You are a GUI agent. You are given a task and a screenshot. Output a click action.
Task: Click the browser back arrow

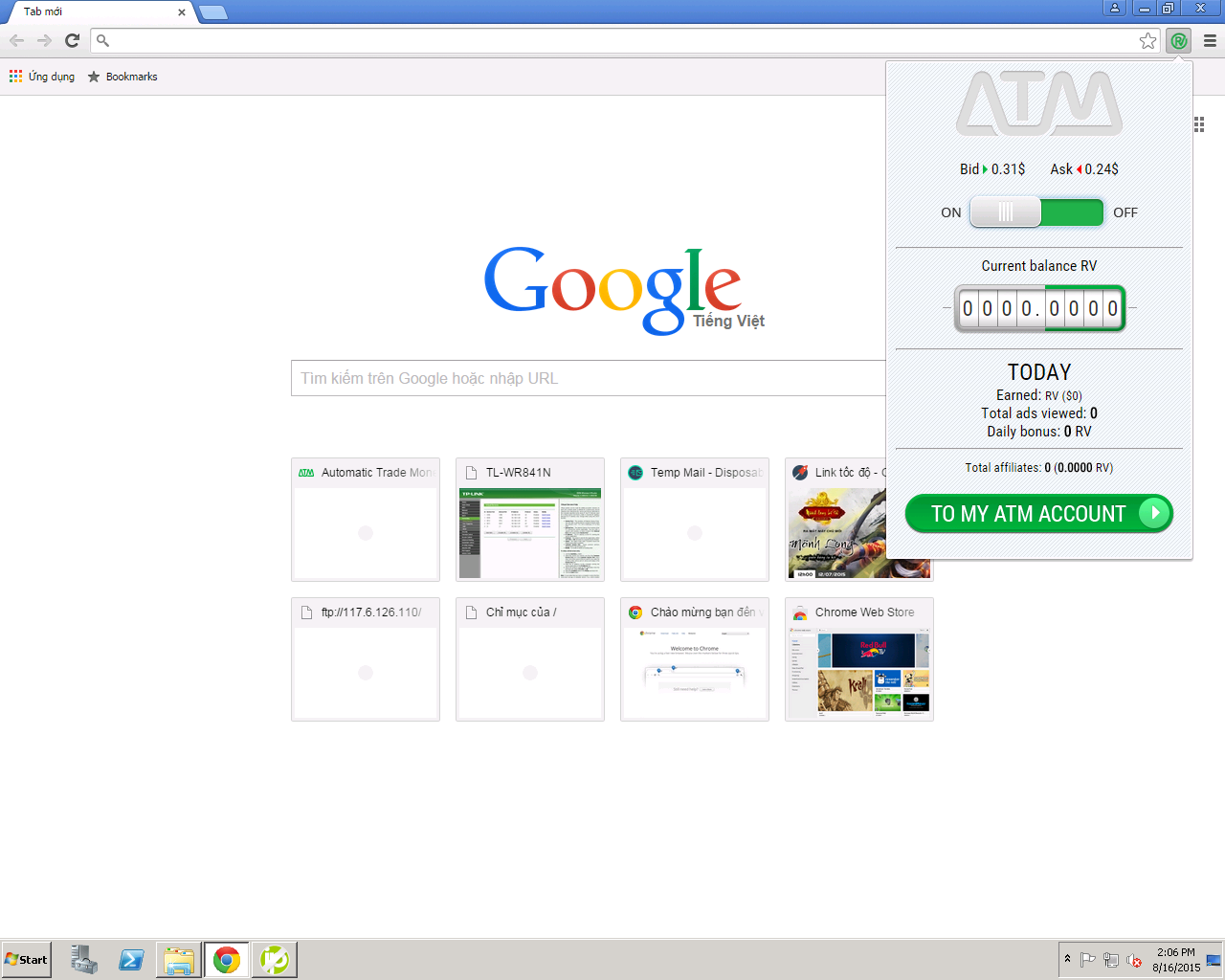tap(17, 40)
